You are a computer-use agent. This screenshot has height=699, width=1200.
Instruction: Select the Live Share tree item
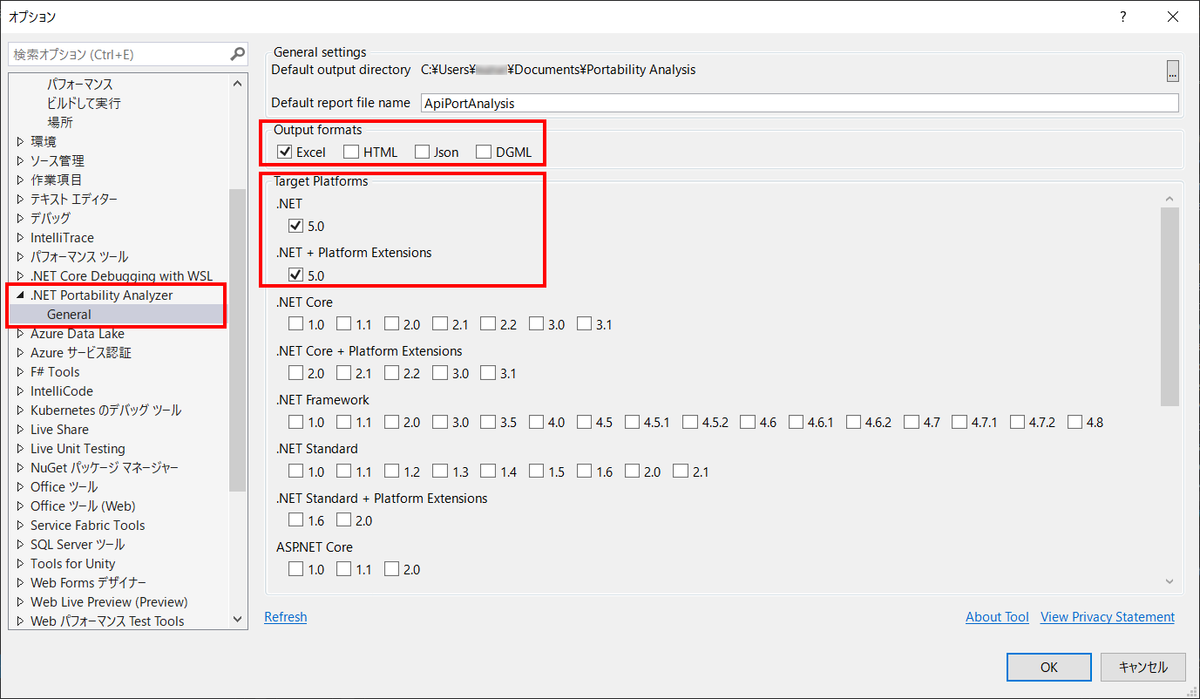[59, 430]
